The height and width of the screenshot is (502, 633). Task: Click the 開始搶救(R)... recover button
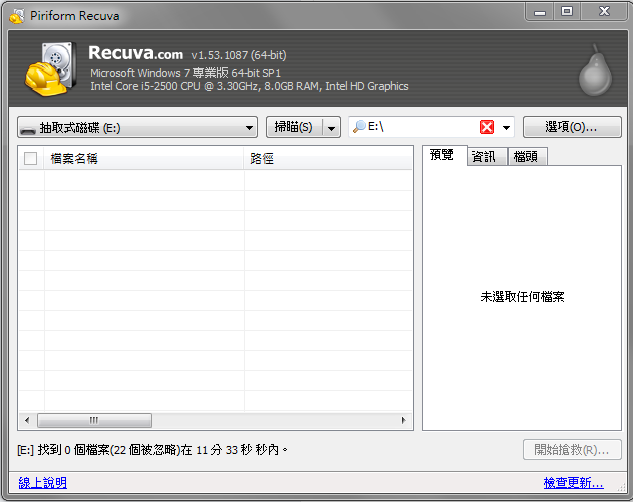(x=572, y=450)
